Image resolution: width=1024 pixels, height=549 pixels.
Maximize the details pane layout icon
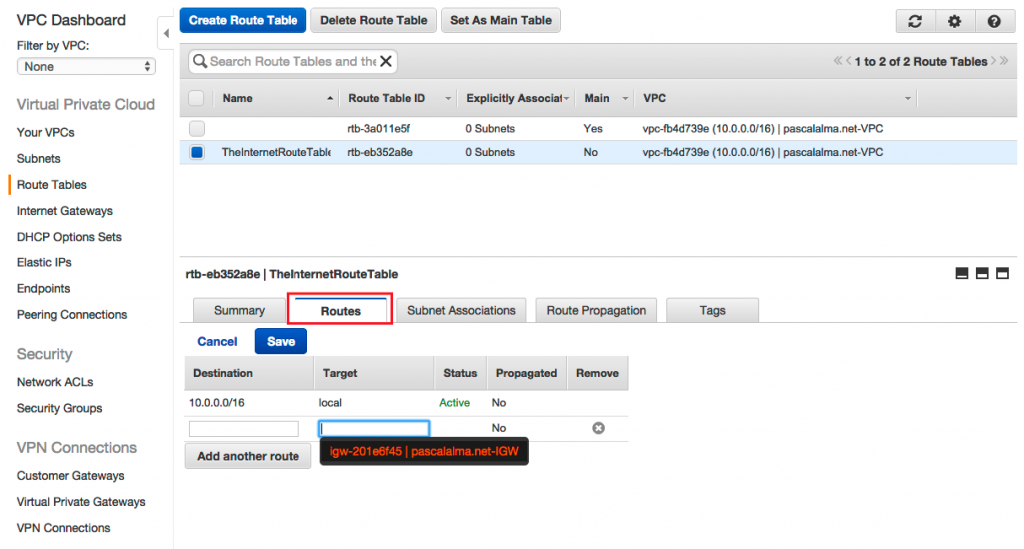(x=1002, y=274)
